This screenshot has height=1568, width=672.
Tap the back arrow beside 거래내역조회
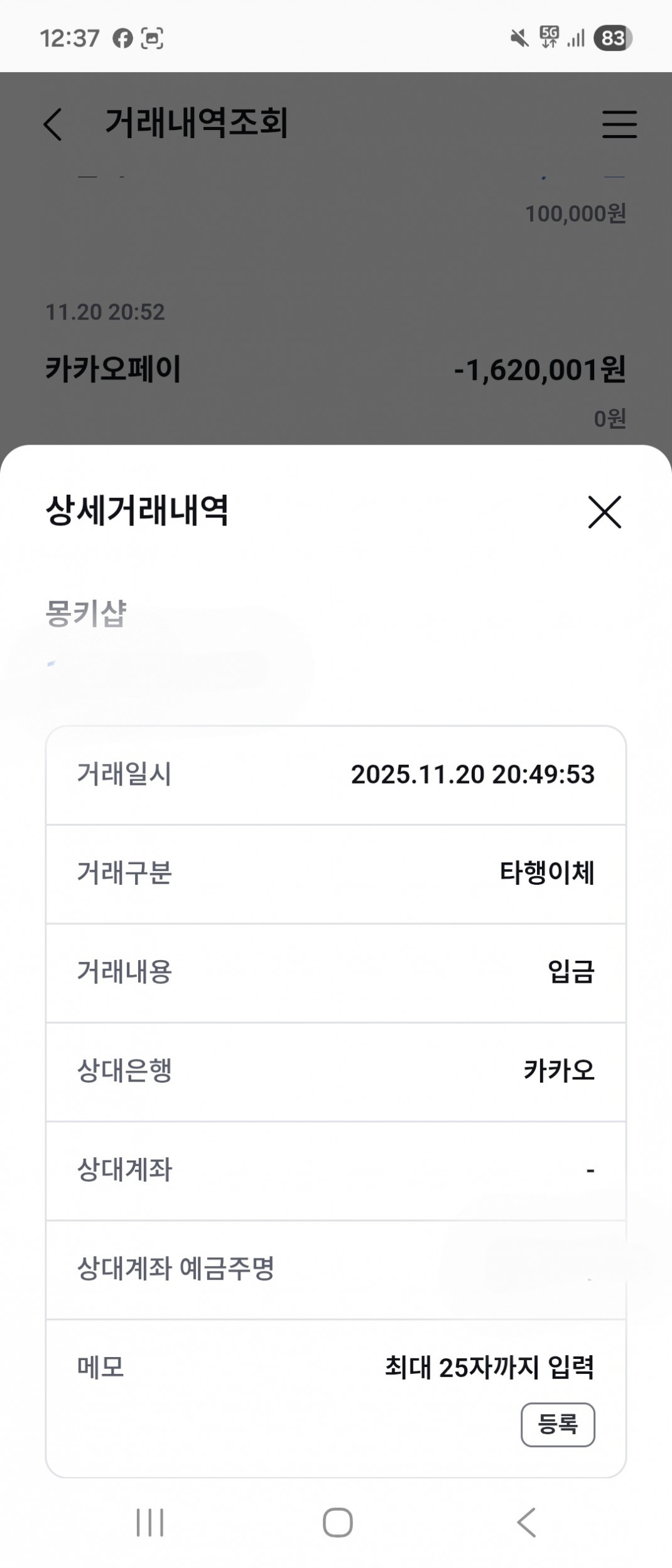coord(53,124)
